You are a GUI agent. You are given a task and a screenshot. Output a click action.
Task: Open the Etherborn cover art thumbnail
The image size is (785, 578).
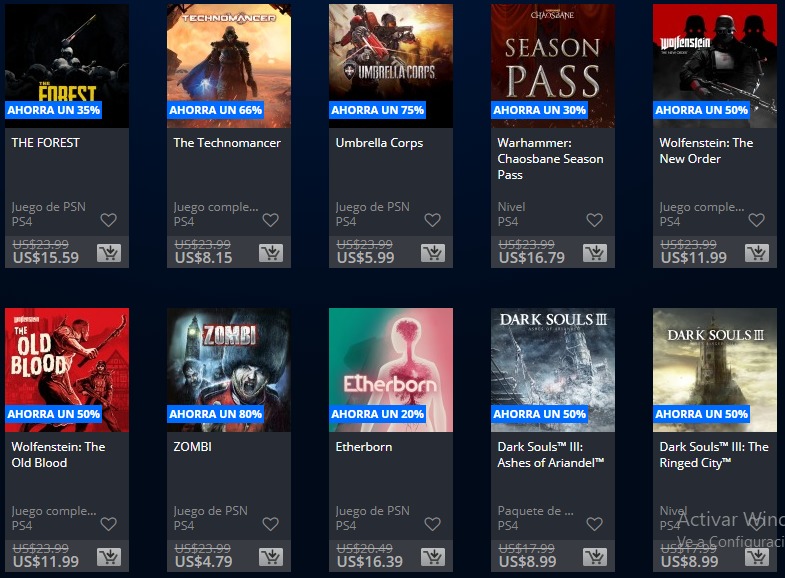(x=391, y=370)
